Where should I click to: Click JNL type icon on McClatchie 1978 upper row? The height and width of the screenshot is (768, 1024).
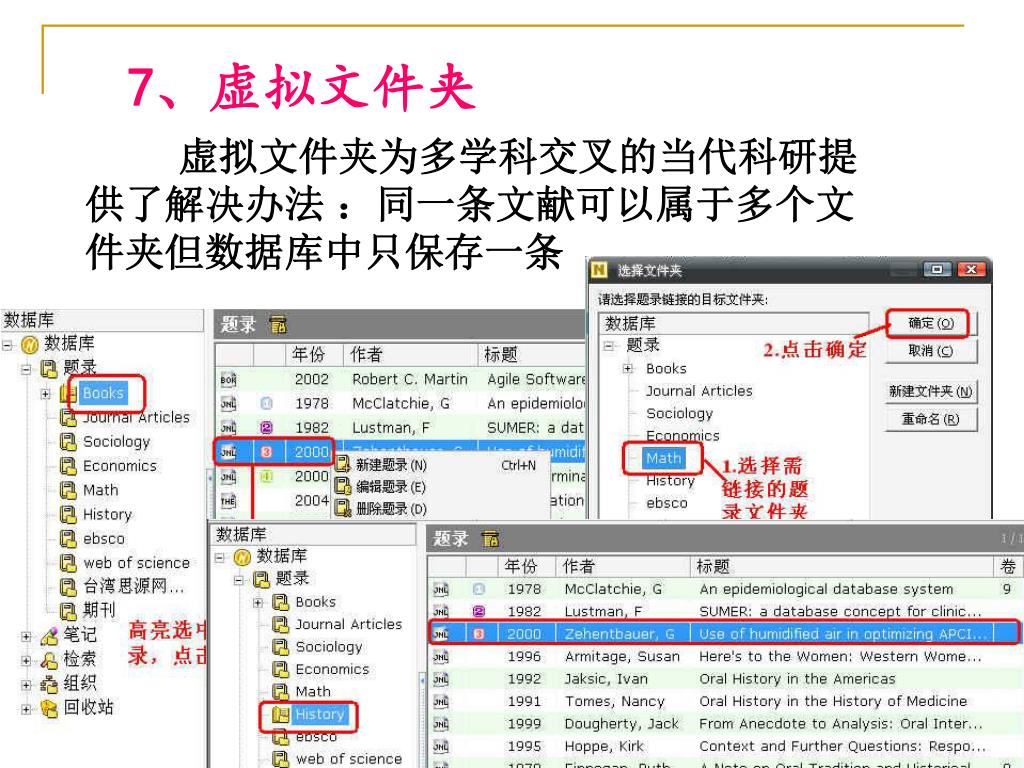228,404
